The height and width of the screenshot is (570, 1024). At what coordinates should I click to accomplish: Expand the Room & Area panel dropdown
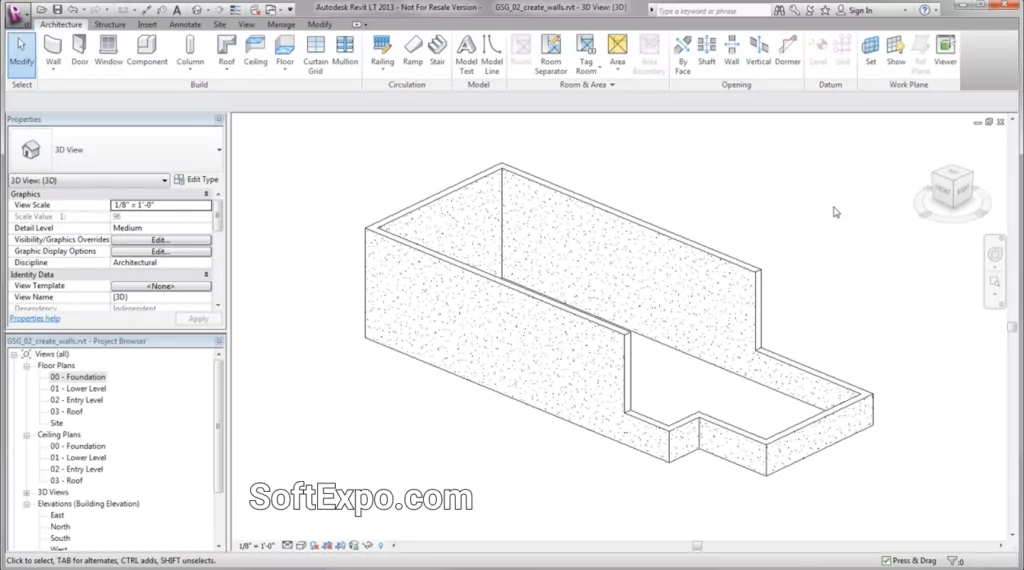tap(612, 85)
